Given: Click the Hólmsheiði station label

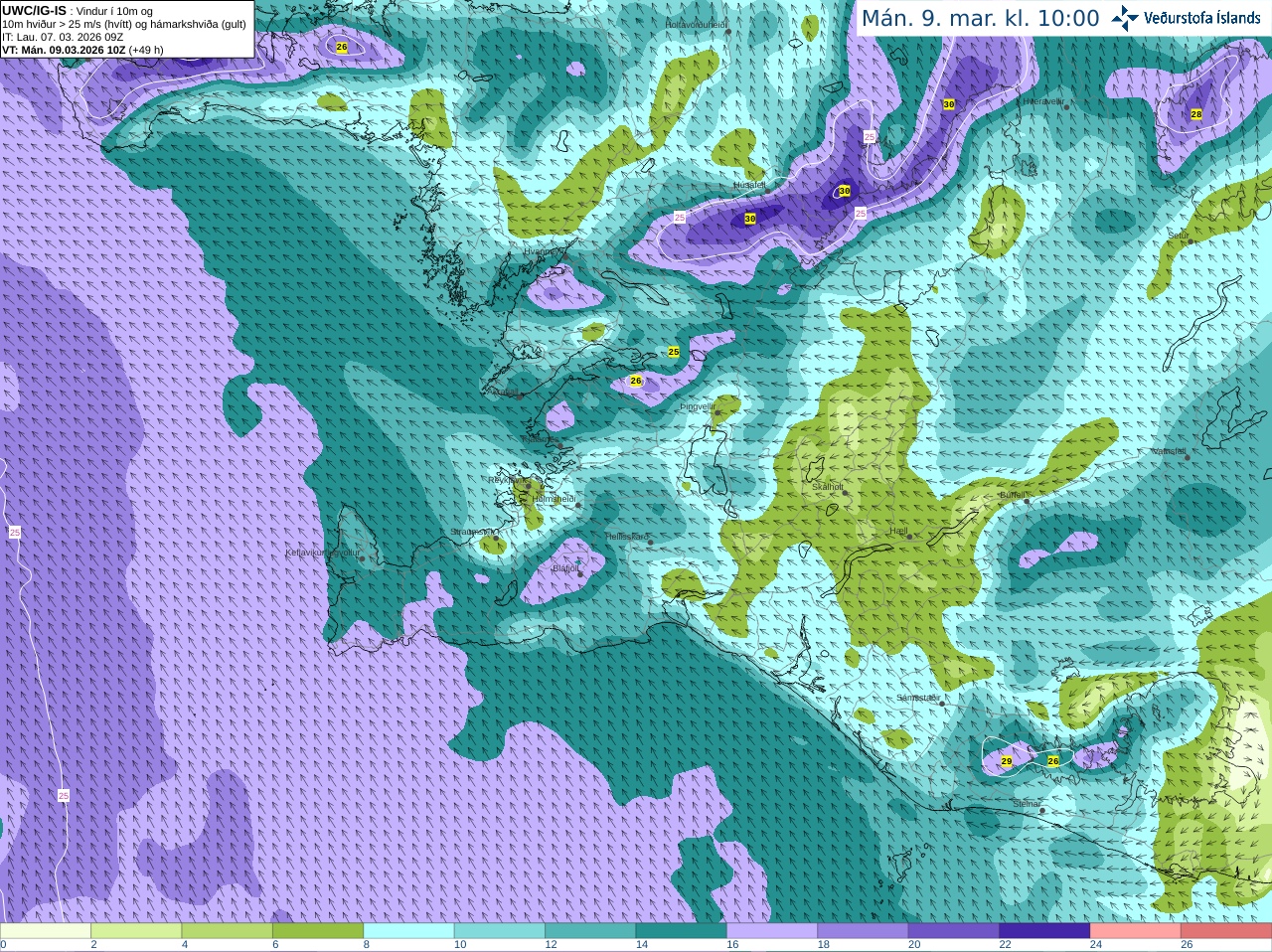Looking at the screenshot, I should [x=555, y=499].
